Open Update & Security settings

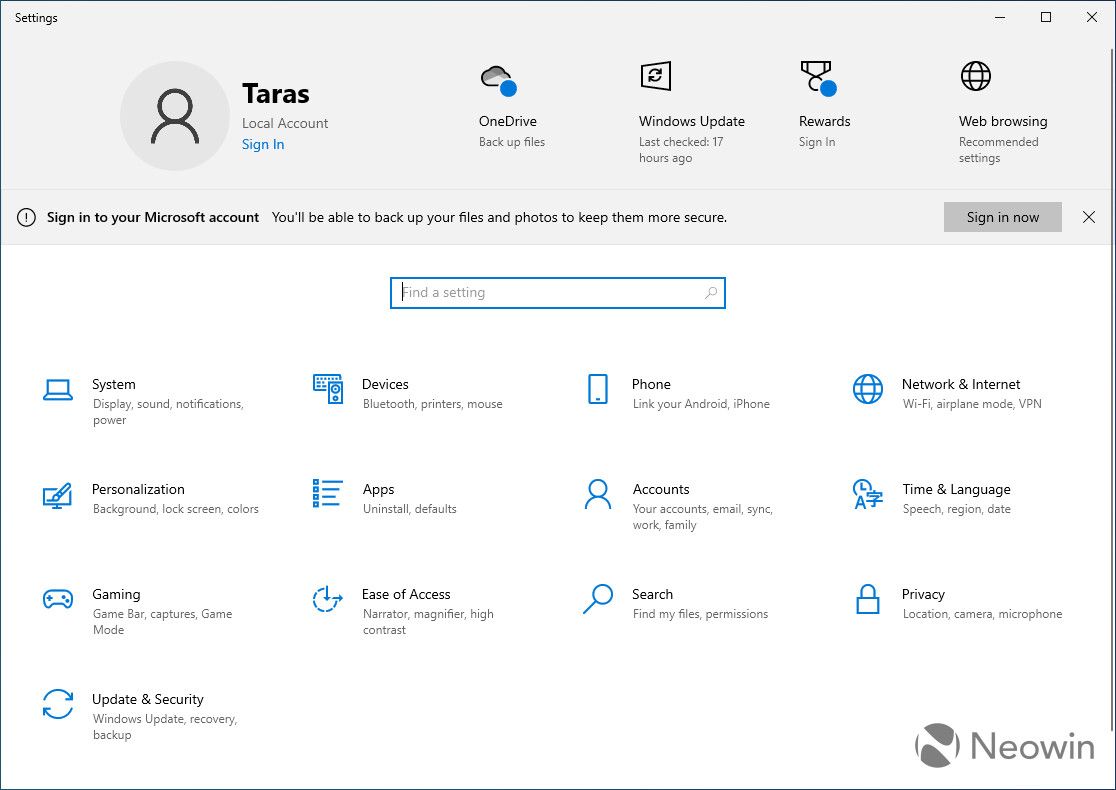(x=148, y=699)
